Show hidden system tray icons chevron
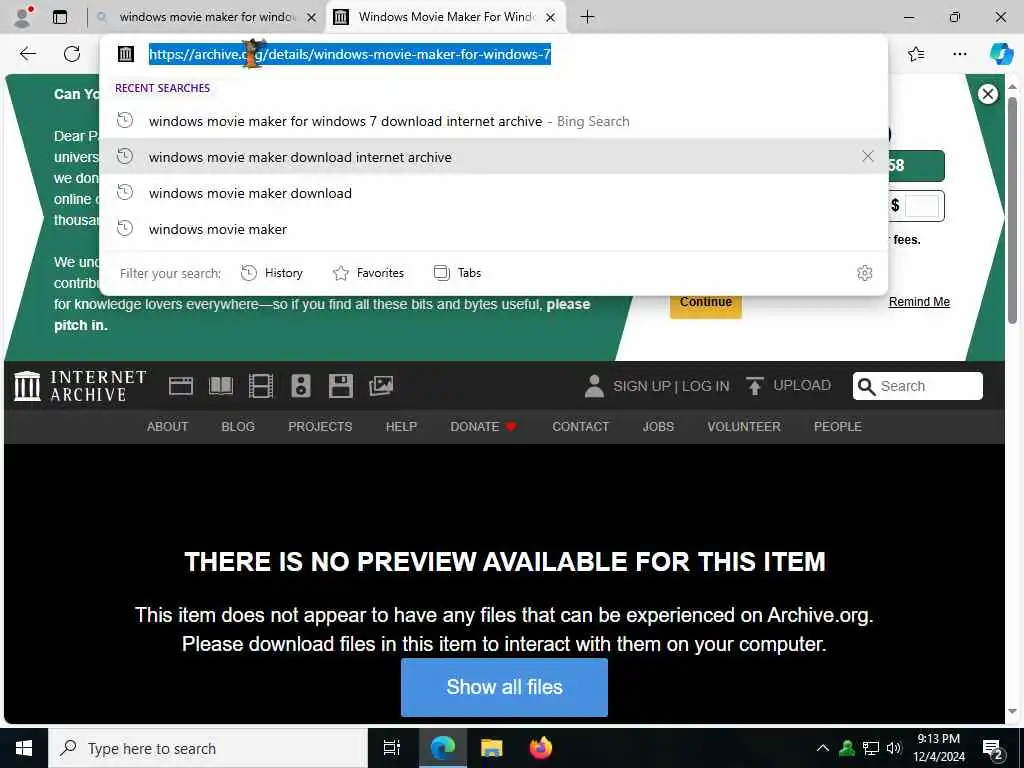 tap(823, 748)
